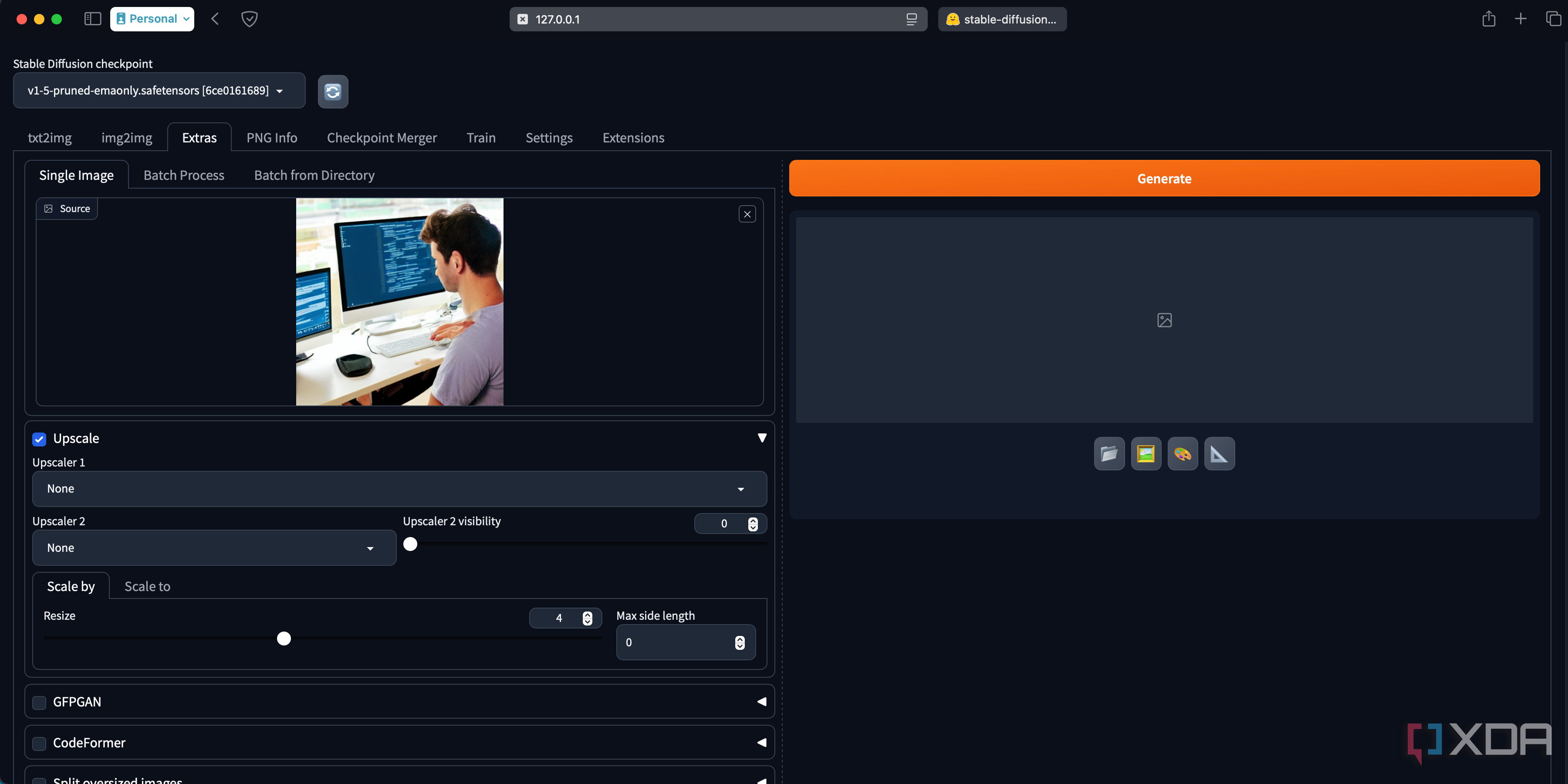
Task: Show the browser sidebar
Action: pyautogui.click(x=92, y=19)
